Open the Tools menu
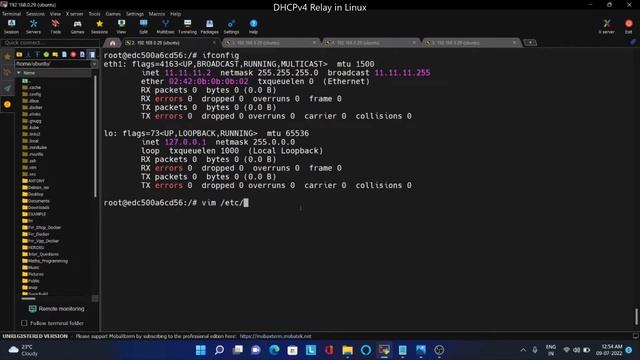The image size is (640, 360). pos(94,14)
